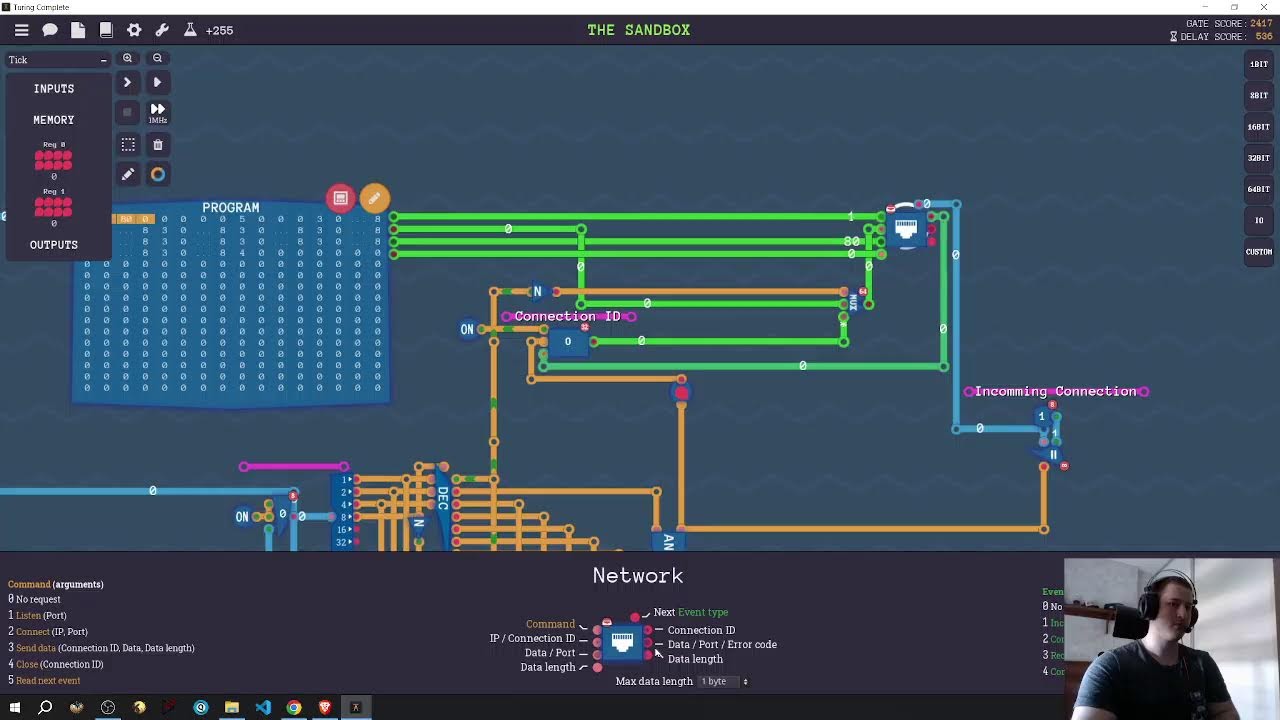Click Read next event command text
Image resolution: width=1280 pixels, height=720 pixels.
pyautogui.click(x=48, y=680)
